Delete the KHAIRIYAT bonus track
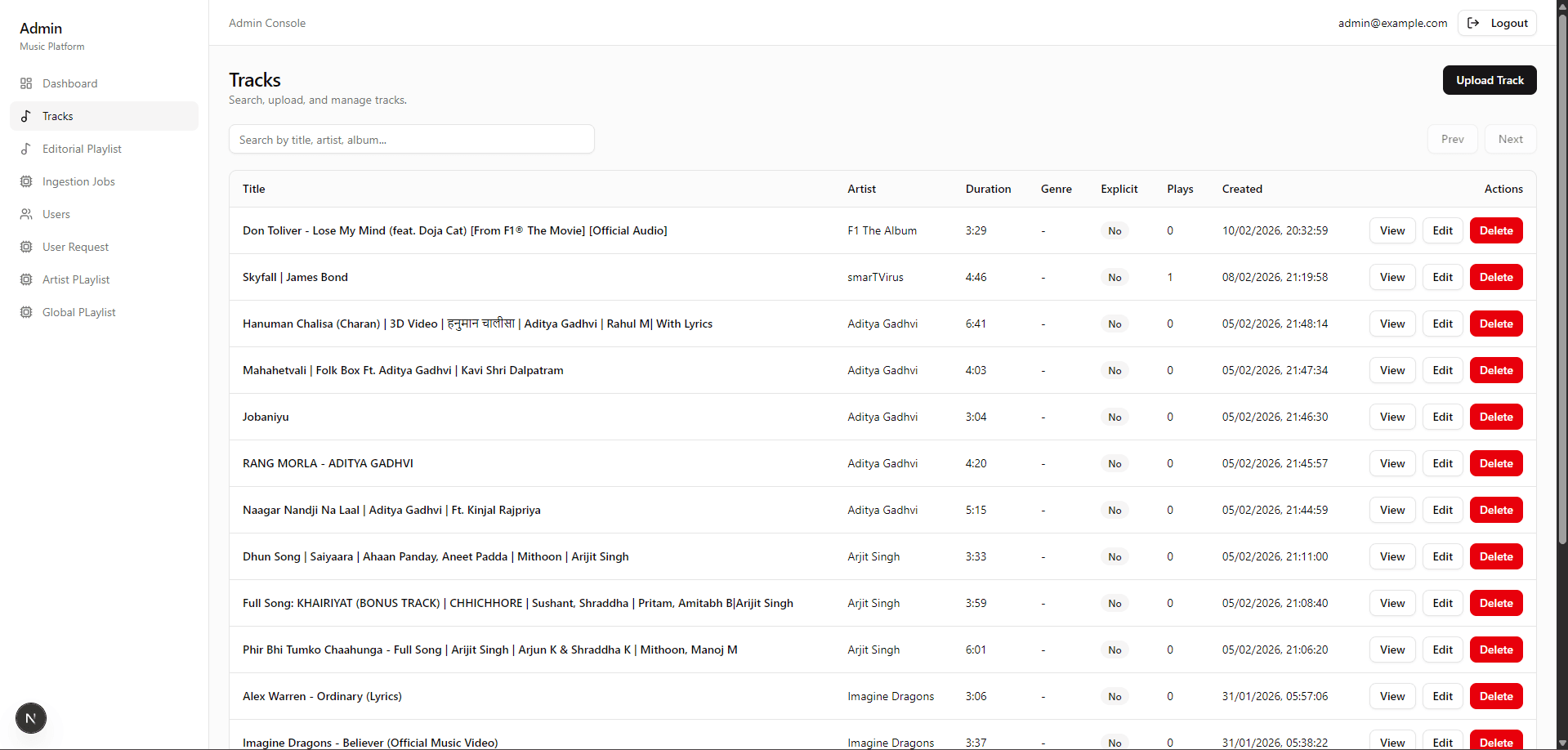The height and width of the screenshot is (750, 1568). [x=1496, y=603]
